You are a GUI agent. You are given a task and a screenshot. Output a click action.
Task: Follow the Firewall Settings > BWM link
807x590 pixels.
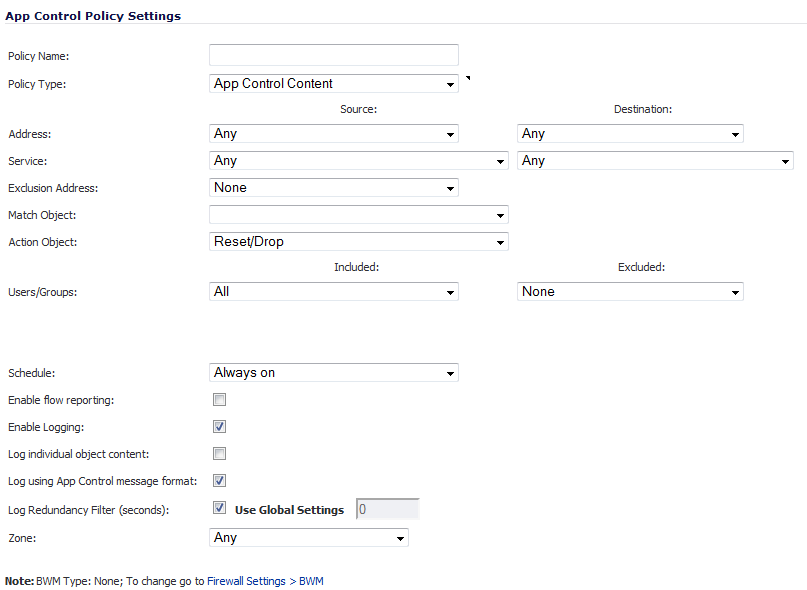(x=265, y=581)
